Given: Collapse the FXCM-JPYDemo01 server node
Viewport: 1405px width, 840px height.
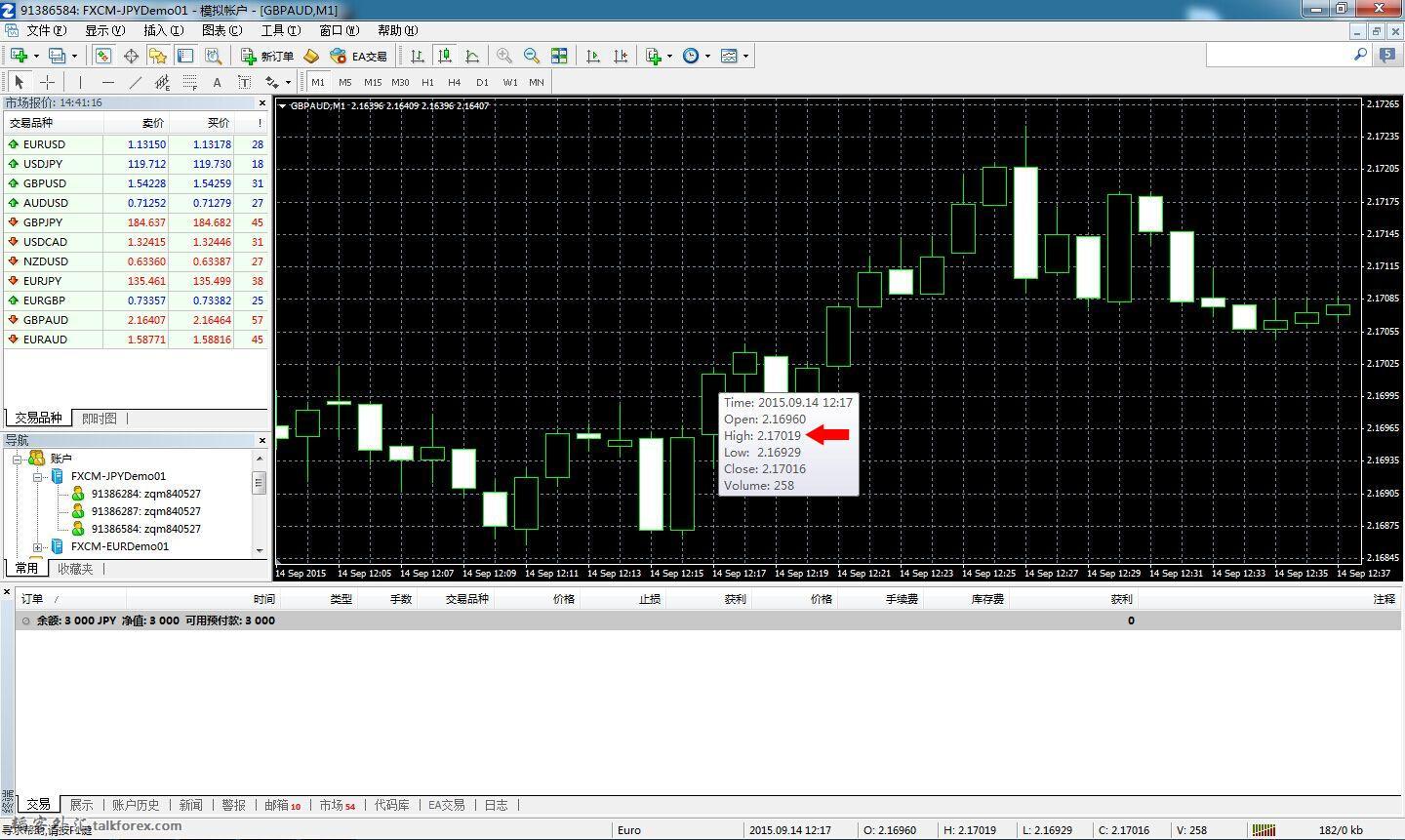Looking at the screenshot, I should tap(37, 476).
